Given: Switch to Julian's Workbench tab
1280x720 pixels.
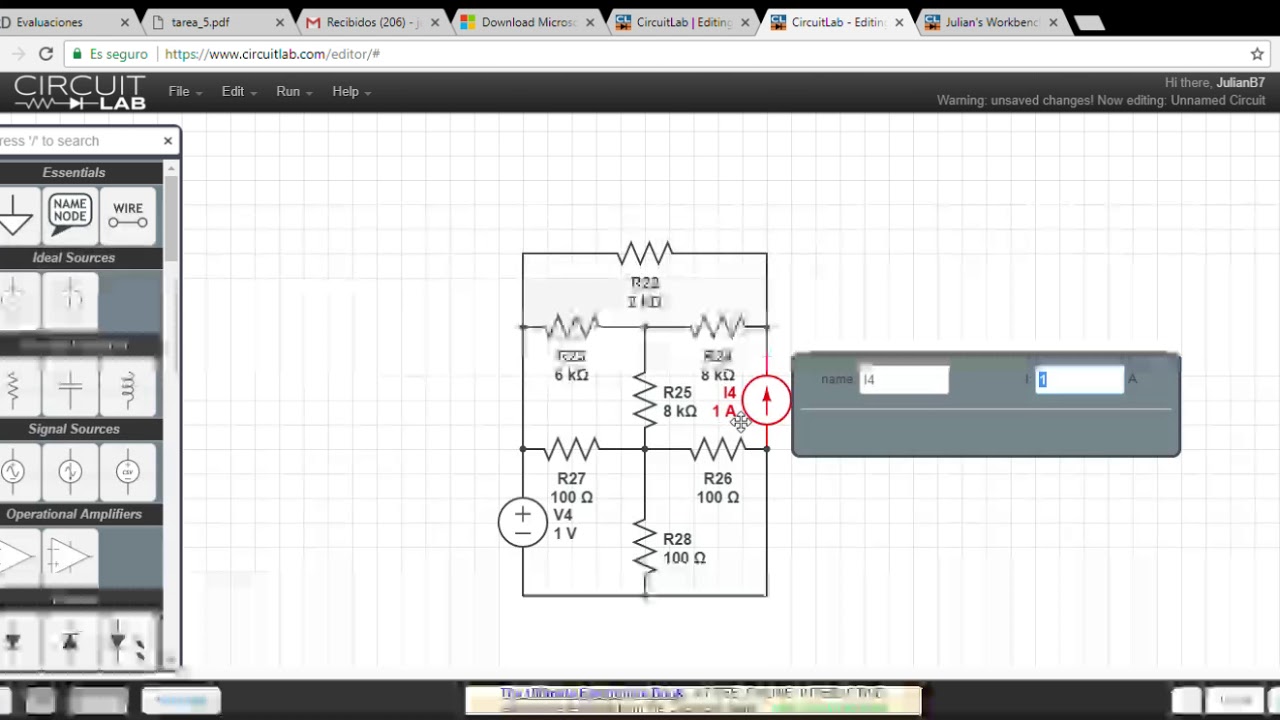Looking at the screenshot, I should (x=990, y=22).
